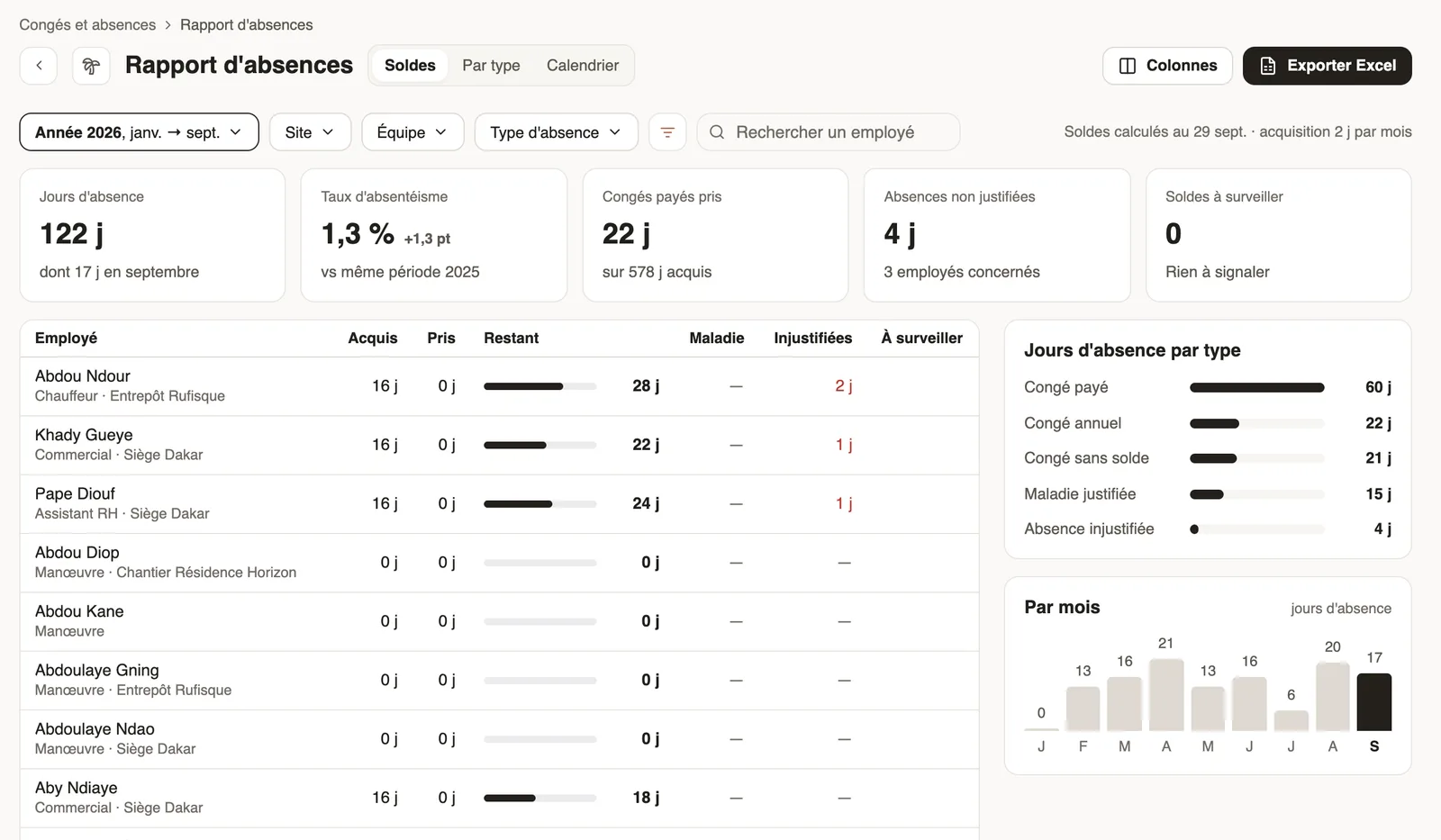Click Abdou Ndour's remaining balance progress bar

pos(540,386)
